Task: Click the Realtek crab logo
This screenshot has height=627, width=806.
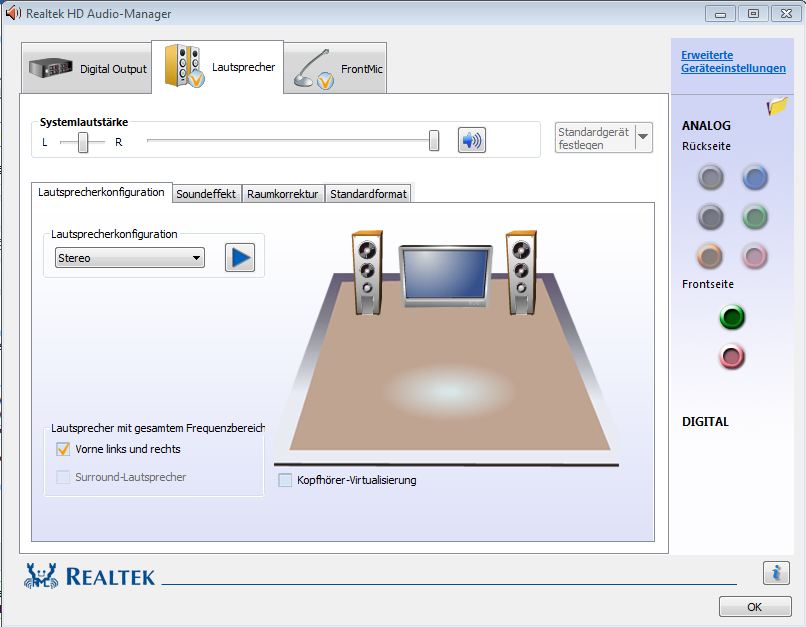Action: pyautogui.click(x=41, y=576)
